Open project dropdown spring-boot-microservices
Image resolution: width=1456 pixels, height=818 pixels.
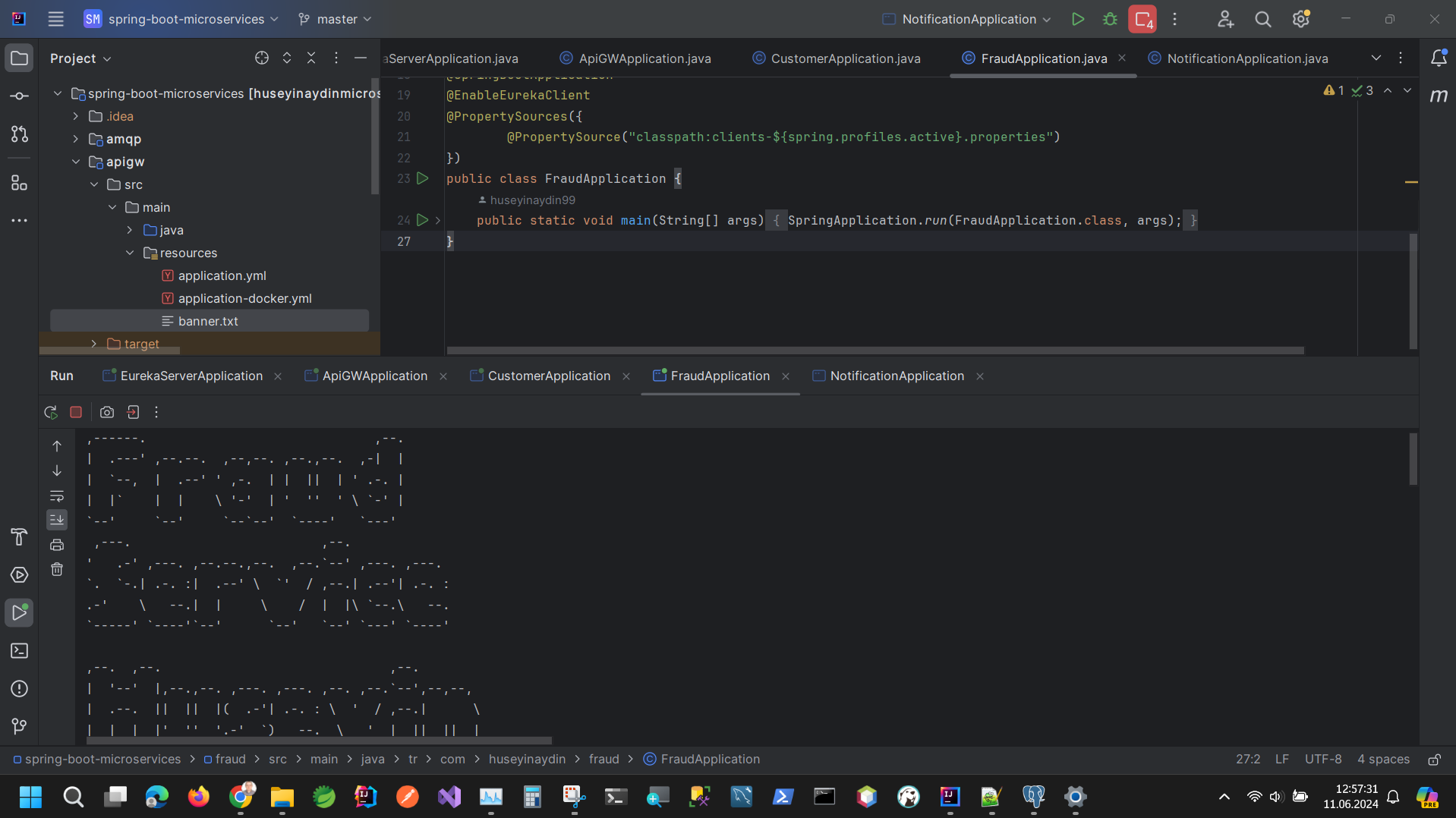click(181, 19)
